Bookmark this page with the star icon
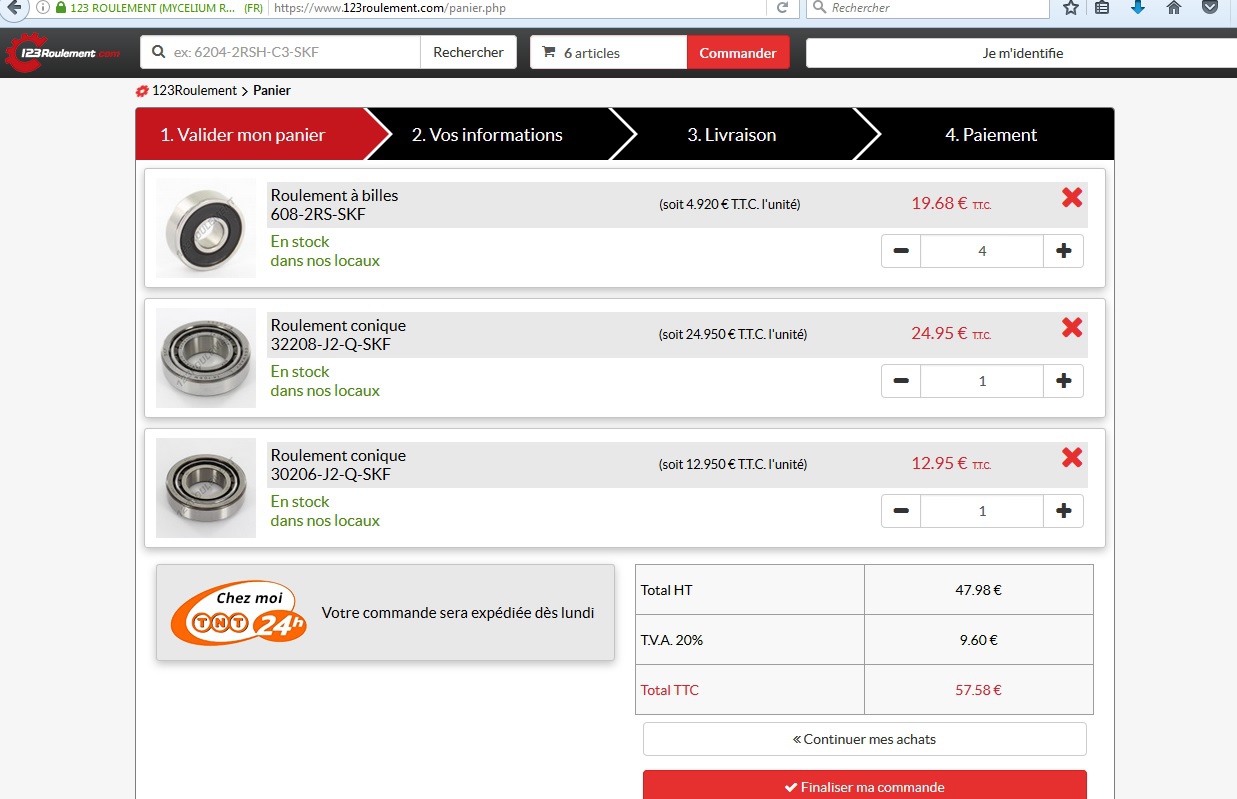This screenshot has width=1237, height=799. (1071, 8)
